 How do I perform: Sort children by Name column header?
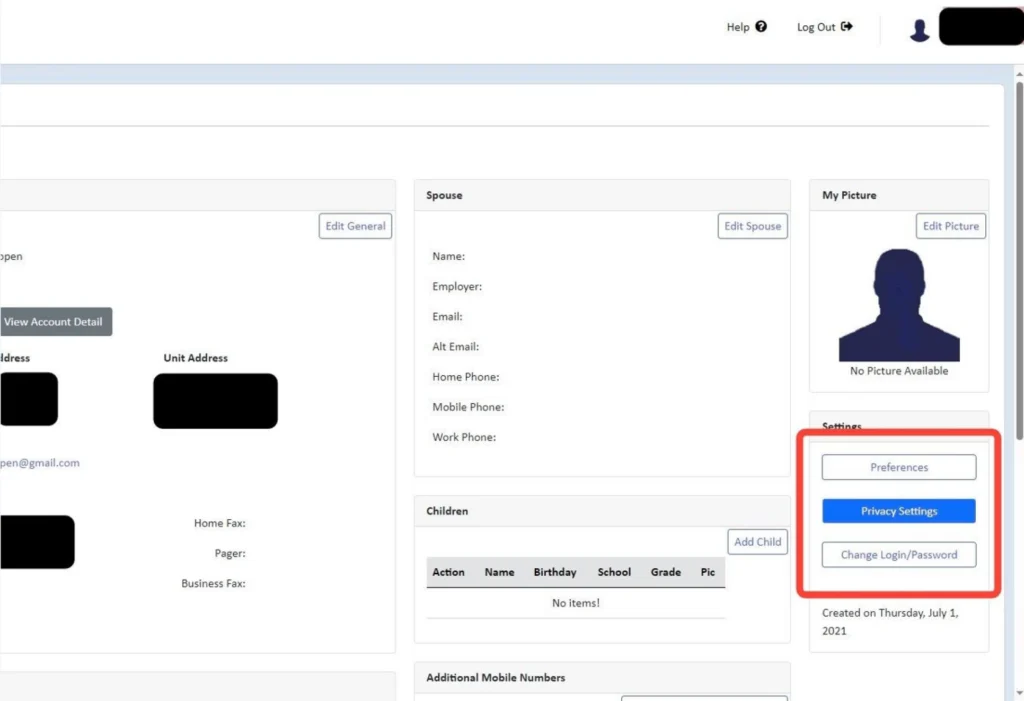point(499,572)
